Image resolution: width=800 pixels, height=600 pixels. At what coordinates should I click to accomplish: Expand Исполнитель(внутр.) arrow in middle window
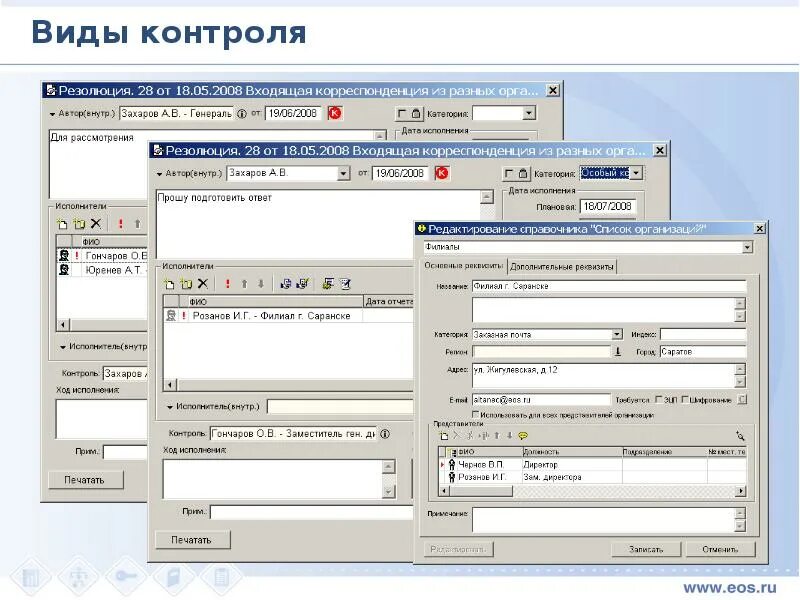[x=169, y=407]
